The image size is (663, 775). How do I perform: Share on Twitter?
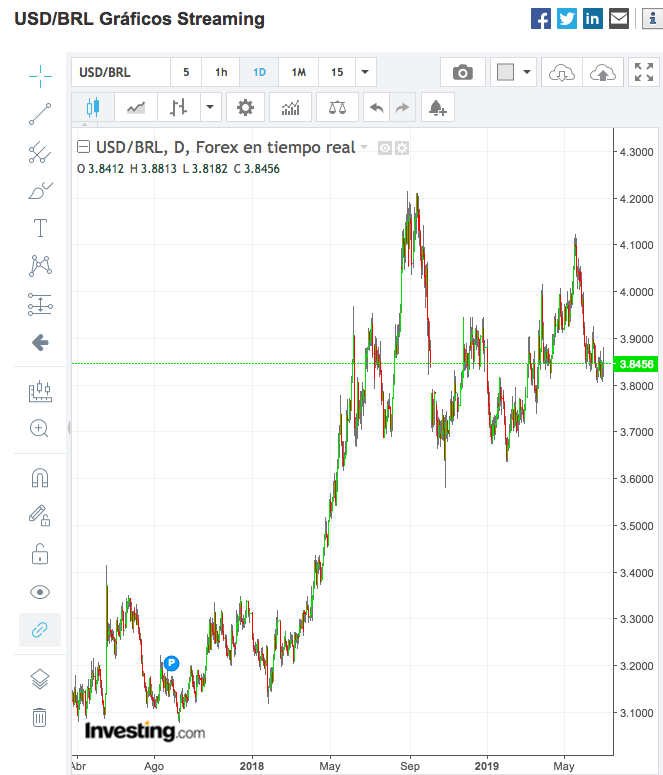[x=567, y=19]
